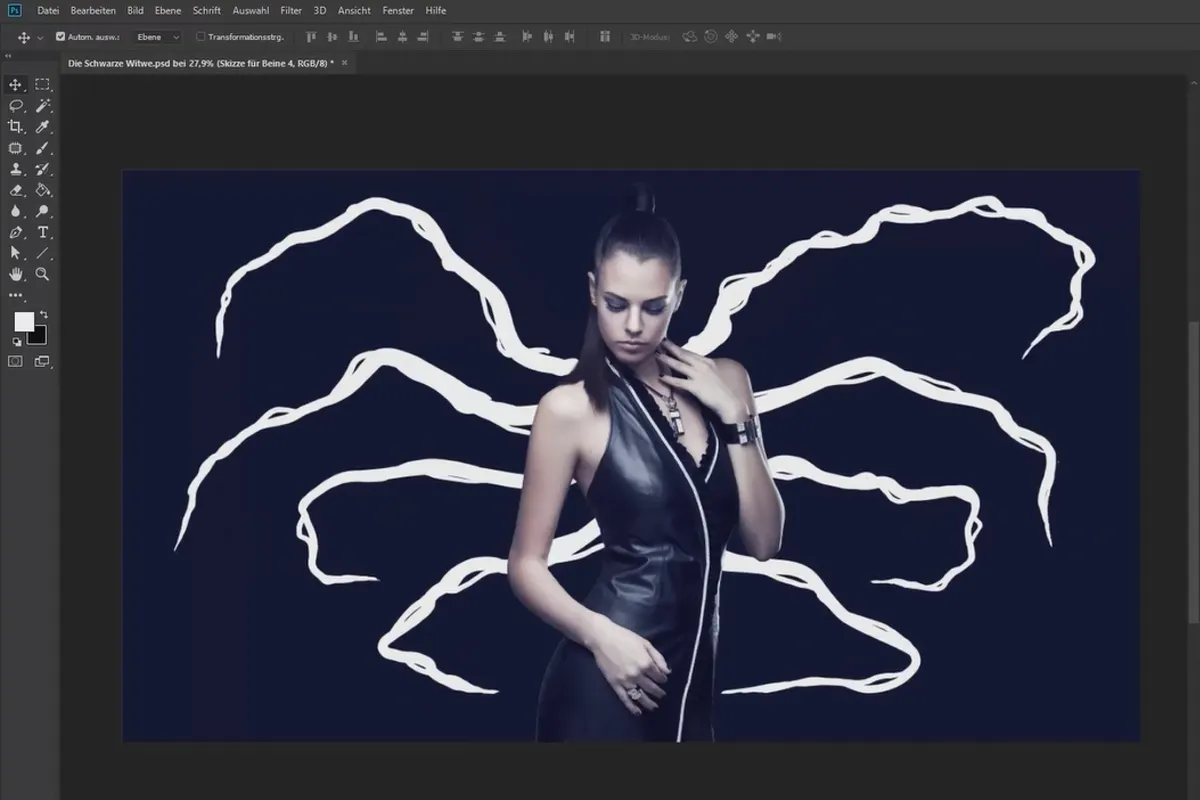This screenshot has height=800, width=1200.
Task: Select the Crop tool
Action: coord(16,127)
